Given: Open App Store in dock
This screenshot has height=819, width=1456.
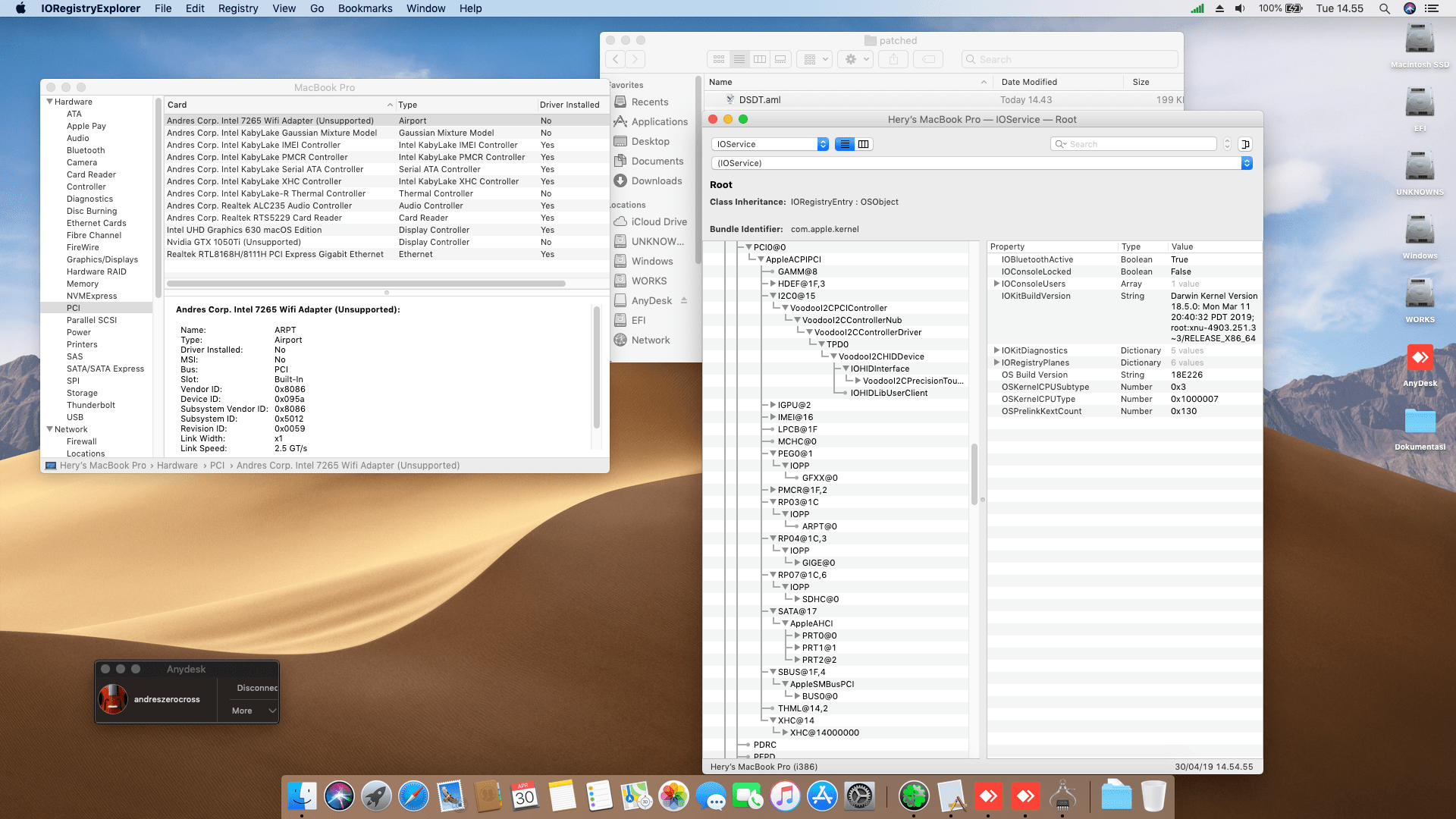Looking at the screenshot, I should point(822,796).
